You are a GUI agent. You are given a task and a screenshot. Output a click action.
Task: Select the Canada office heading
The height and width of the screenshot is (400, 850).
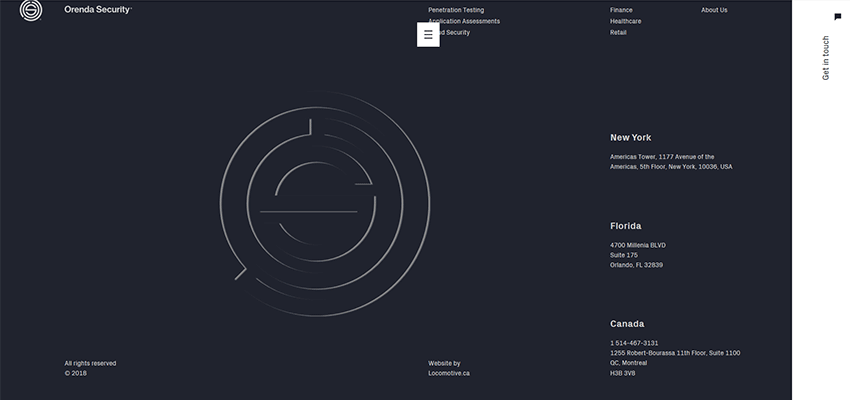coord(627,324)
